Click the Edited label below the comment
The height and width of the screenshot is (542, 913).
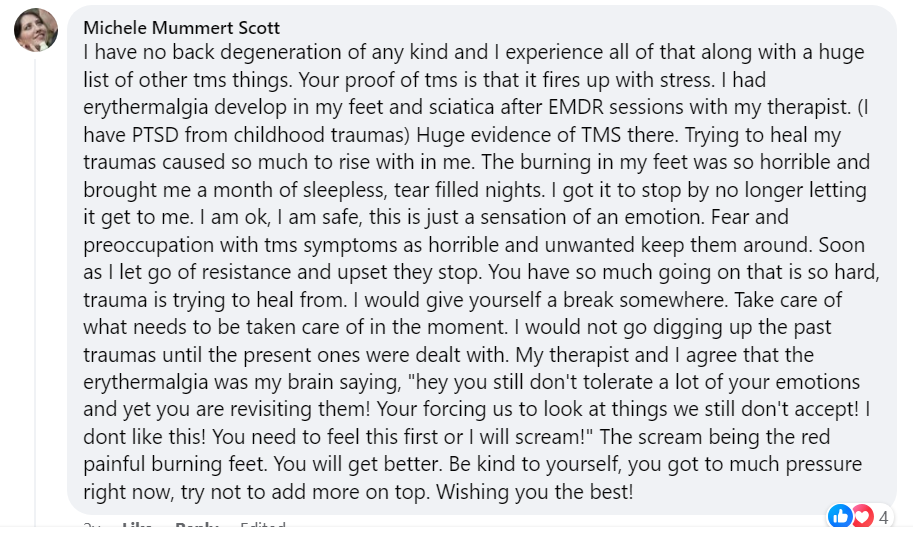click(262, 527)
